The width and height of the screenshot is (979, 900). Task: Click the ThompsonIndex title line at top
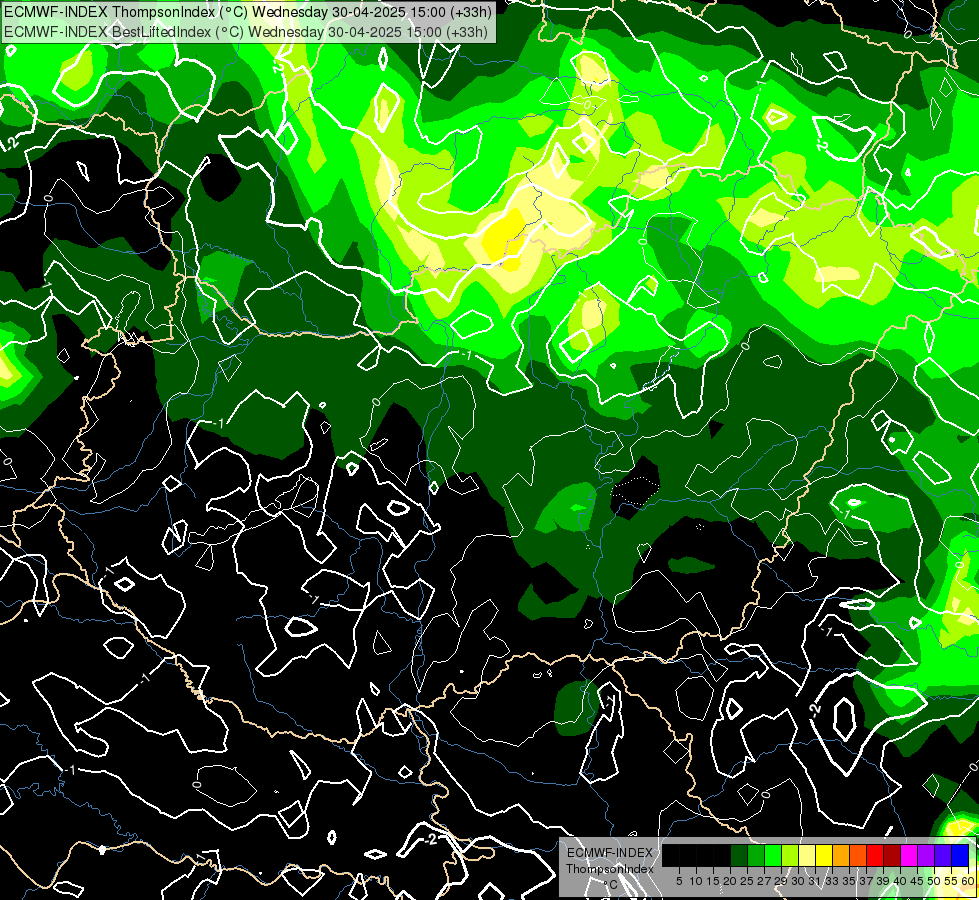[248, 11]
